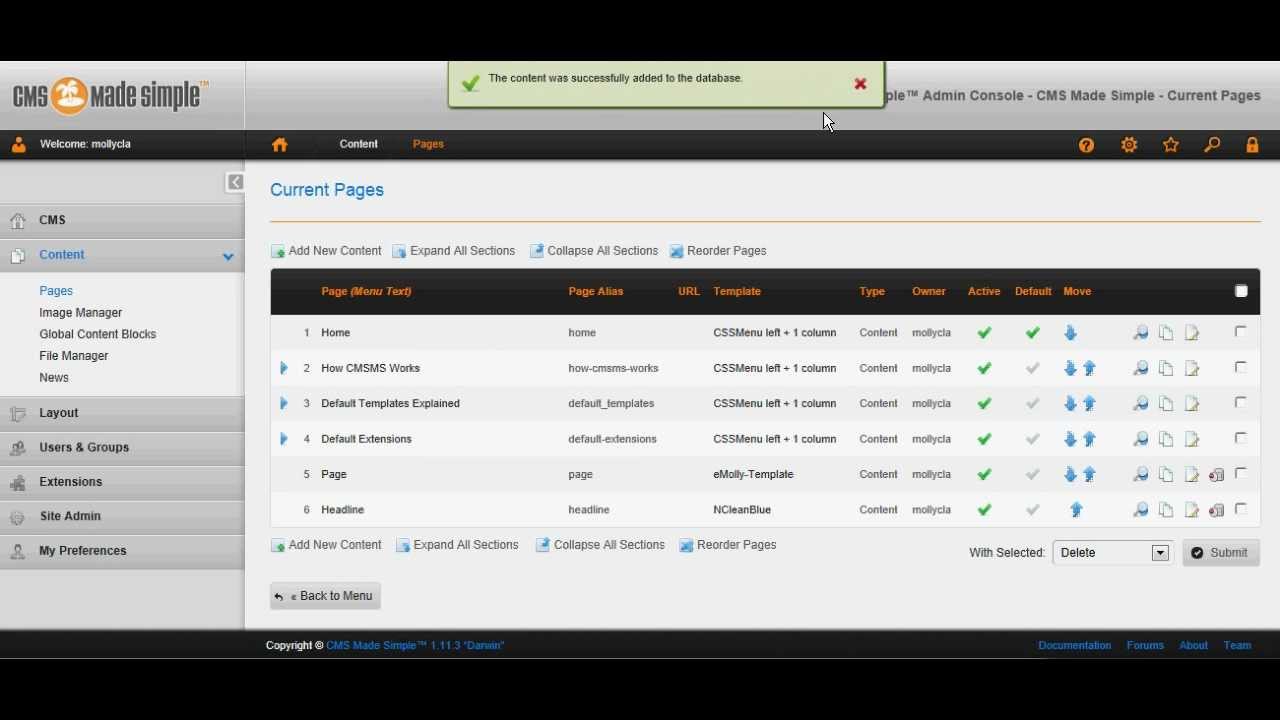1280x720 pixels.
Task: Open File Manager in sidebar
Action: pos(73,356)
